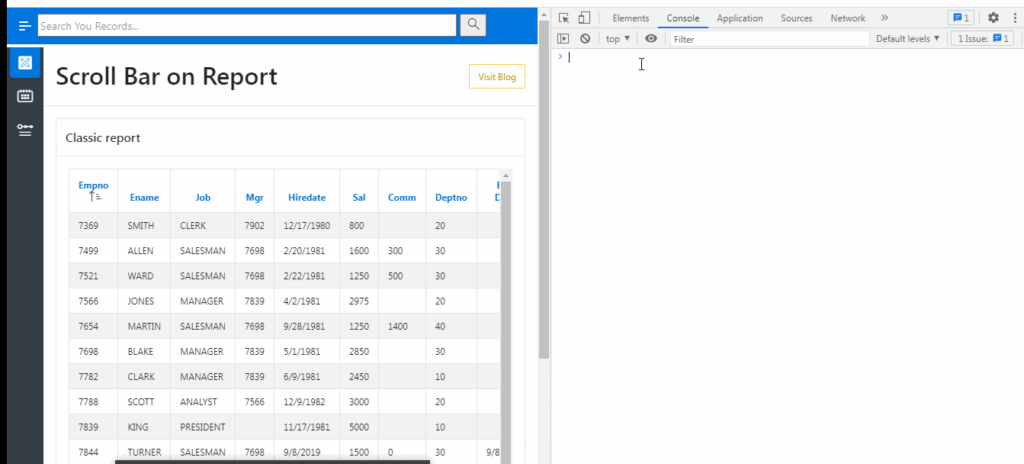Activate the inspect element picker icon
The image size is (1024, 464).
(x=564, y=18)
